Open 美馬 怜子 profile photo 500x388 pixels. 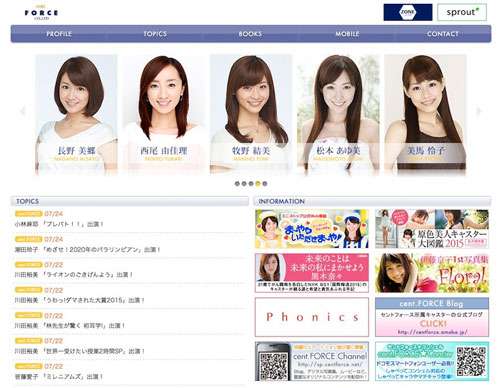pos(425,115)
